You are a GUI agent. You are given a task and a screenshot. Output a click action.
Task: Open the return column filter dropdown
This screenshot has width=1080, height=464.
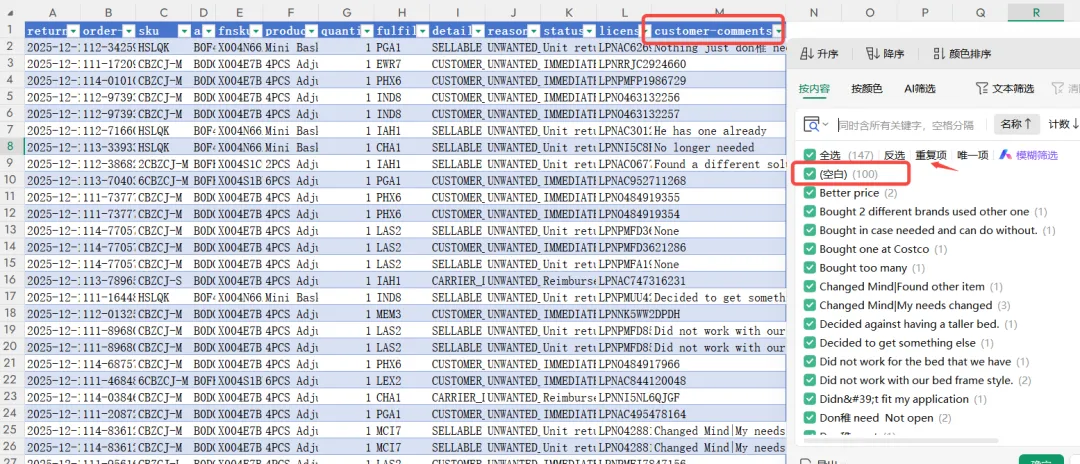[x=72, y=32]
